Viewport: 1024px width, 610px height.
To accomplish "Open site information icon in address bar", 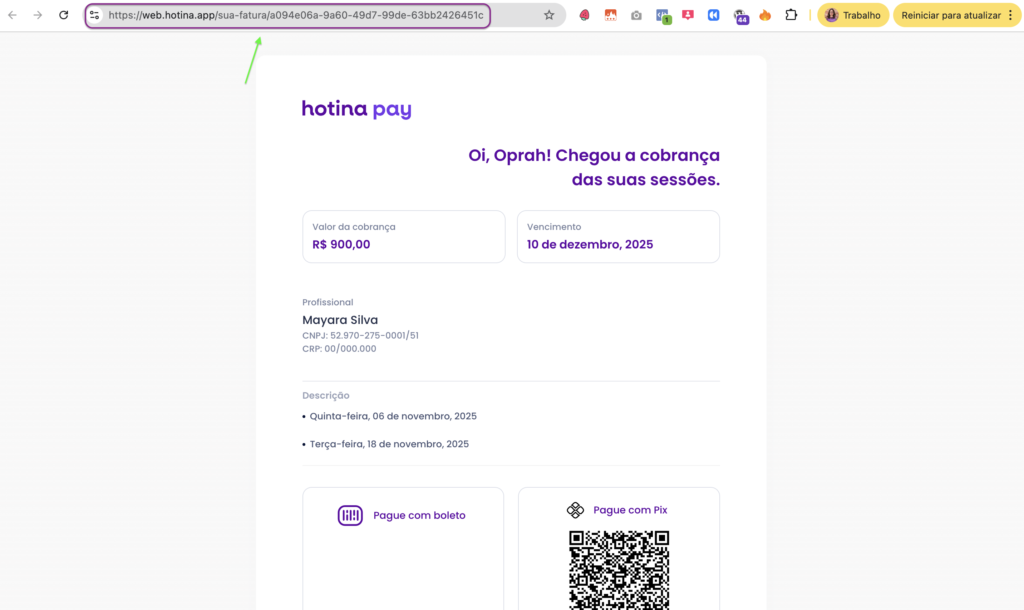I will click(95, 15).
